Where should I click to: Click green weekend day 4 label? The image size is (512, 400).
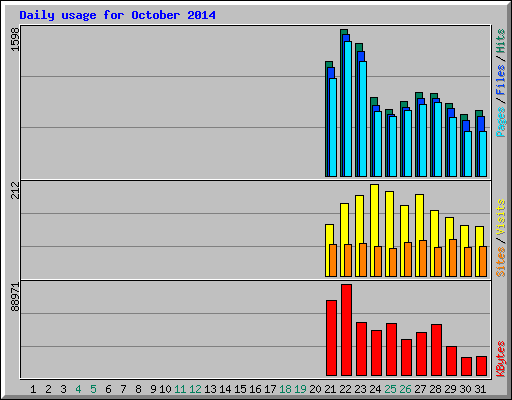click(78, 389)
